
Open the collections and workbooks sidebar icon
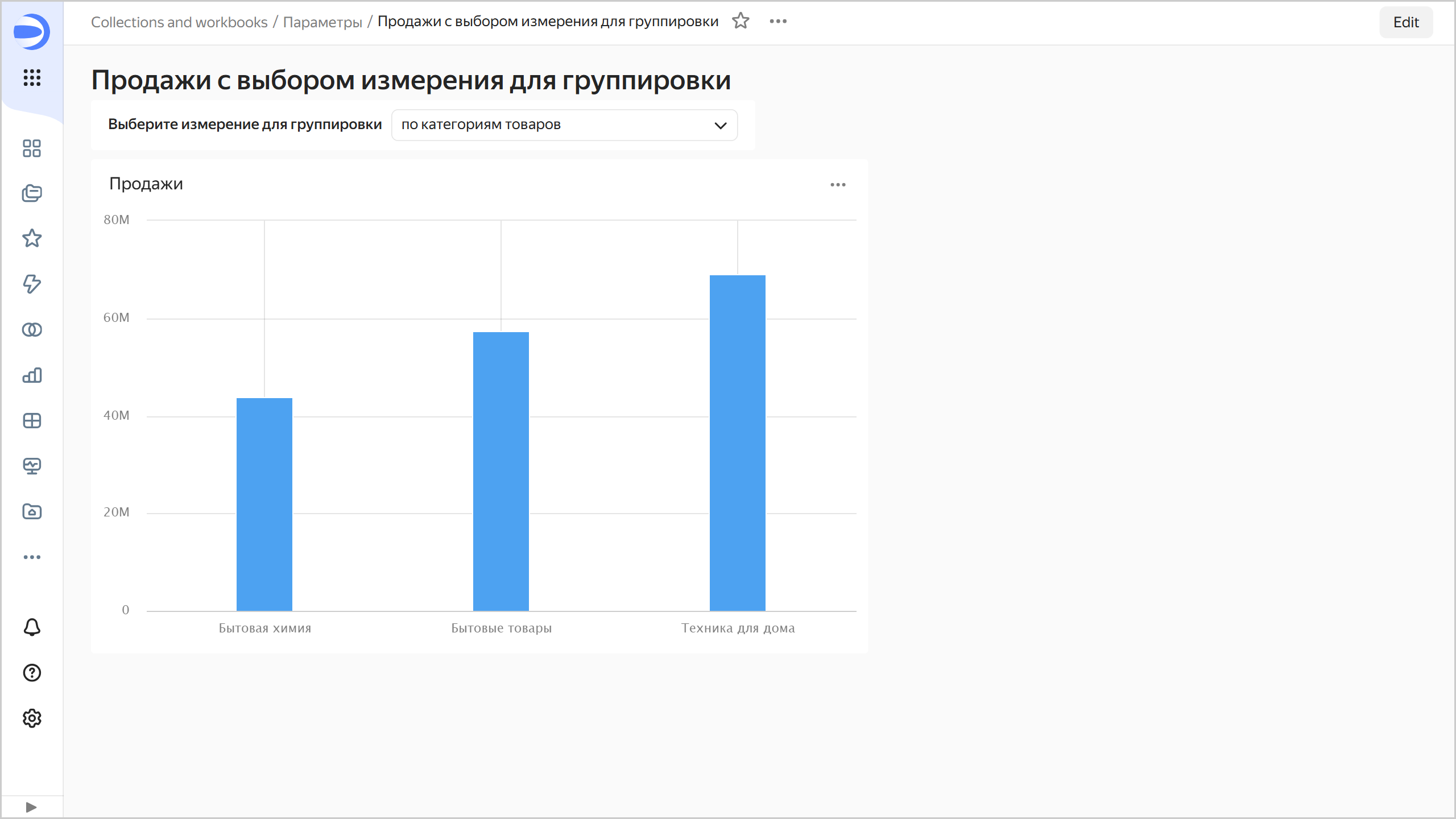(x=32, y=193)
